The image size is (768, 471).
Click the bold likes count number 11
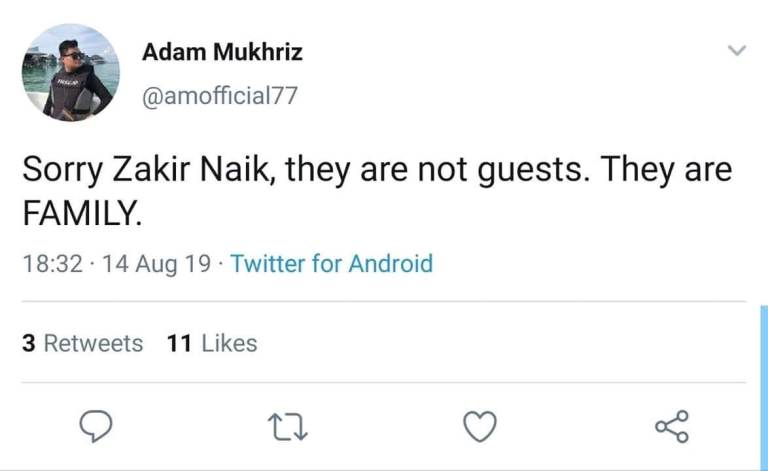tap(179, 343)
